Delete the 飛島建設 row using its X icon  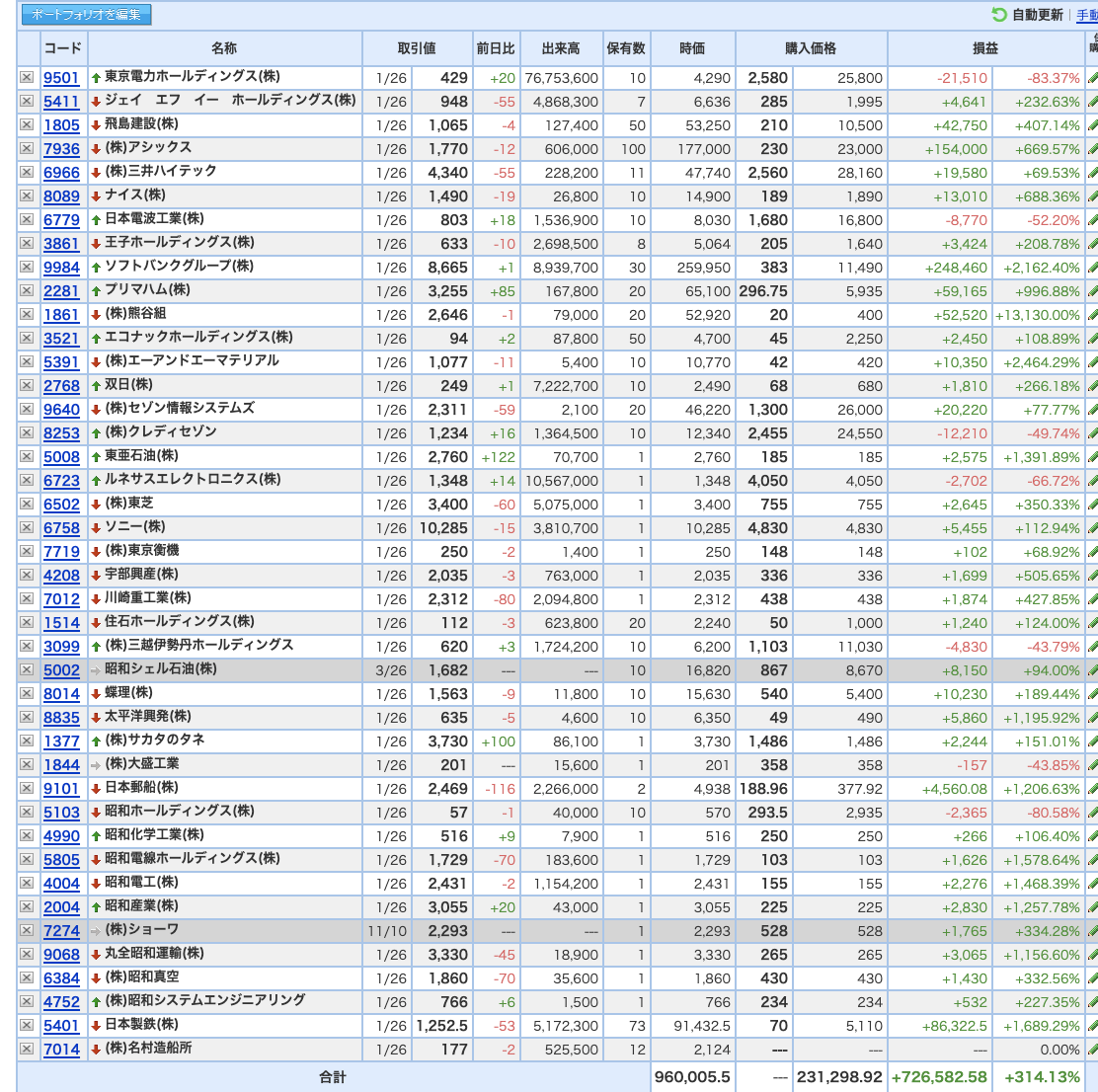[x=27, y=124]
